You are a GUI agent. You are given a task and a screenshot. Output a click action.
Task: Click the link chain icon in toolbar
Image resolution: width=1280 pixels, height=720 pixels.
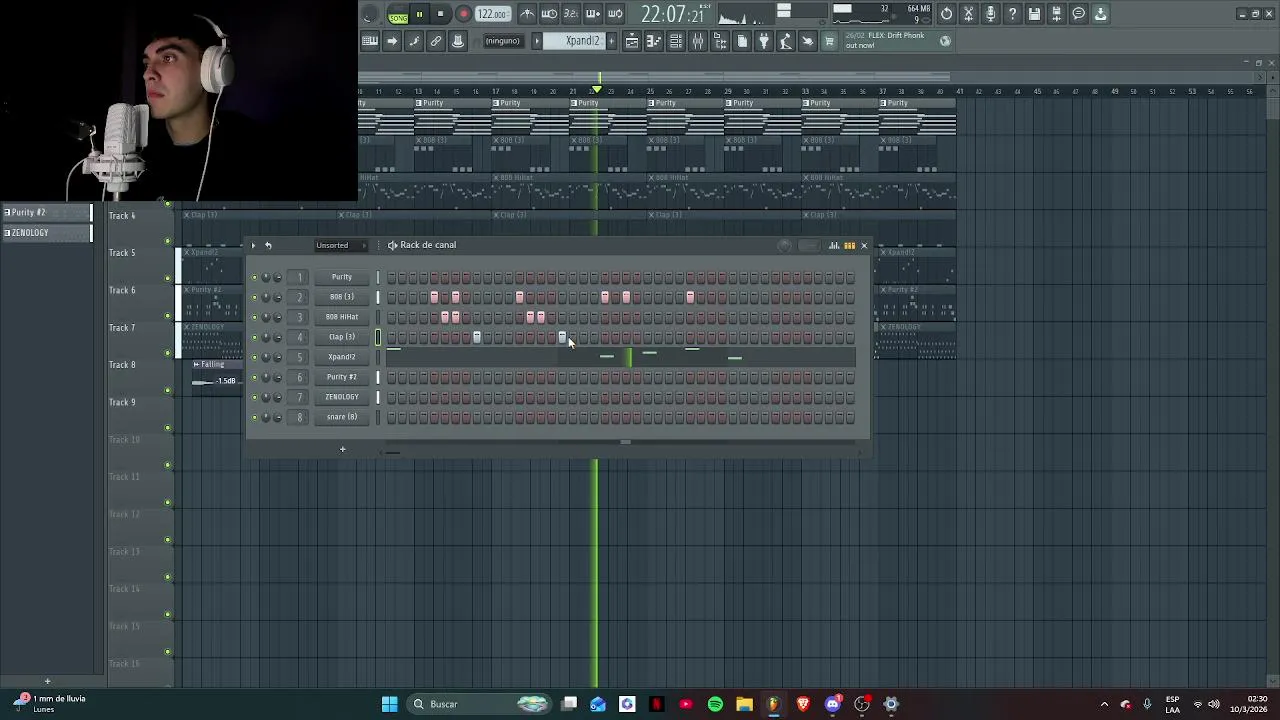436,41
